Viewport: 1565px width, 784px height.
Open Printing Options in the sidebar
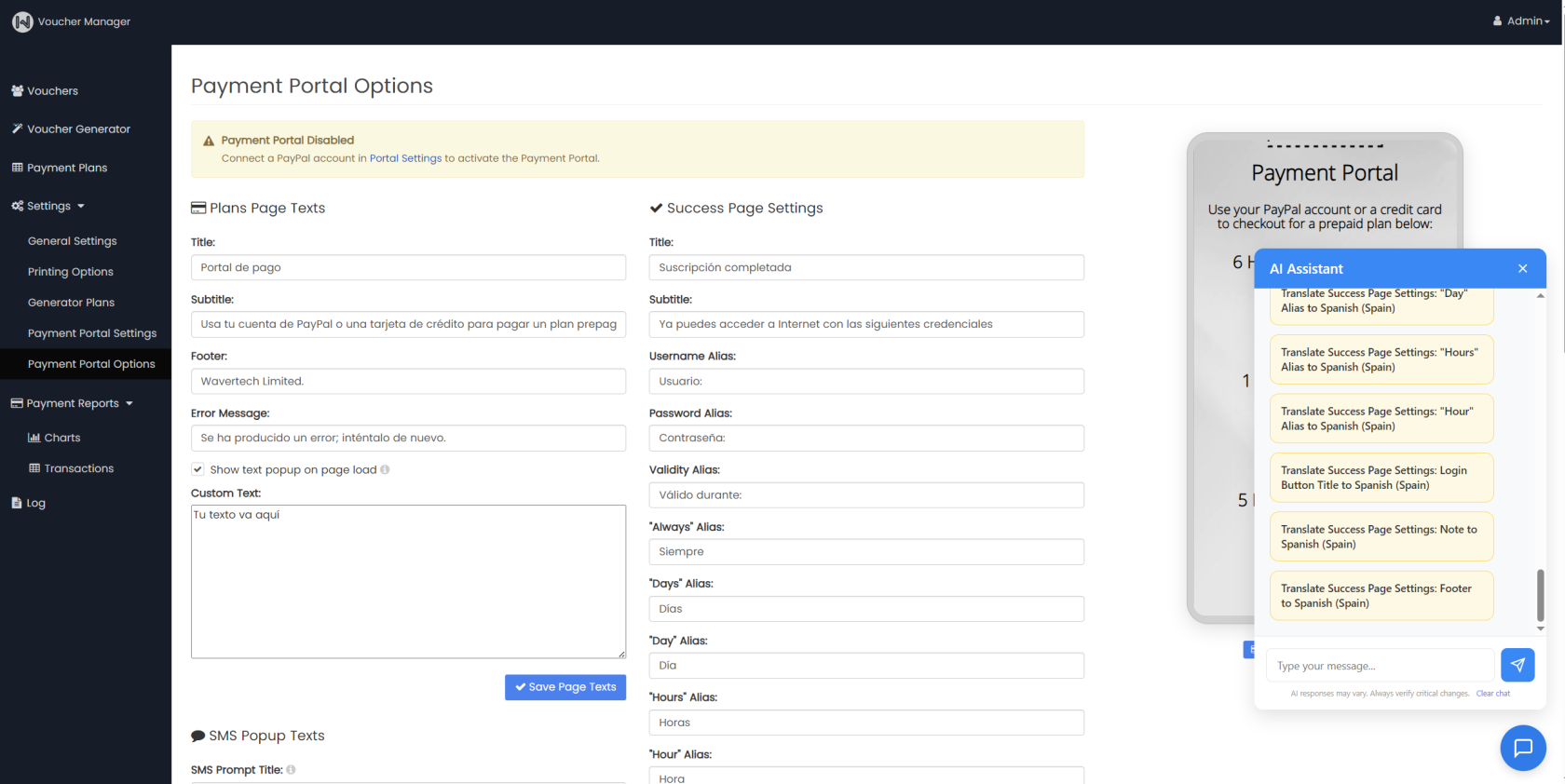(71, 272)
